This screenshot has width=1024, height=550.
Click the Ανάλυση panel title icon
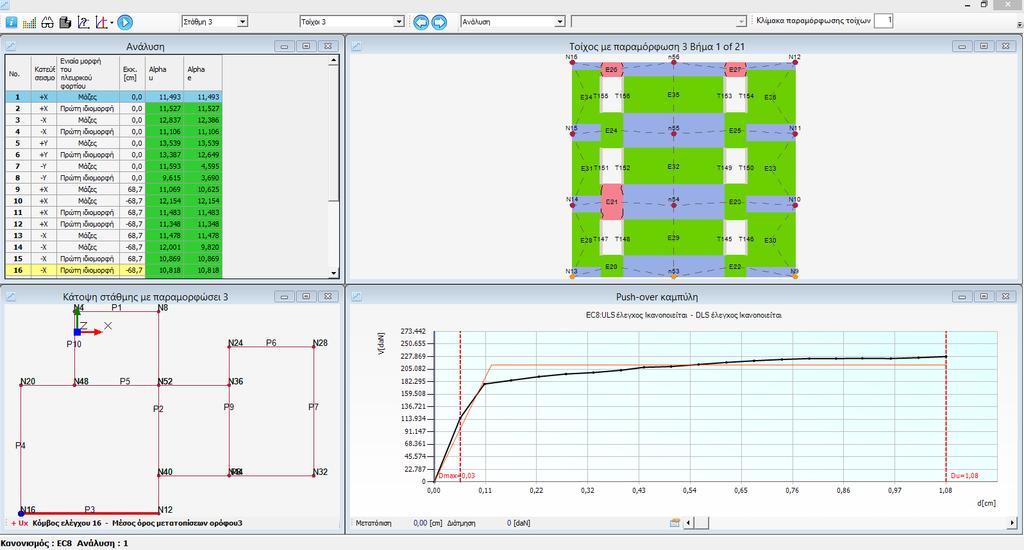click(10, 46)
